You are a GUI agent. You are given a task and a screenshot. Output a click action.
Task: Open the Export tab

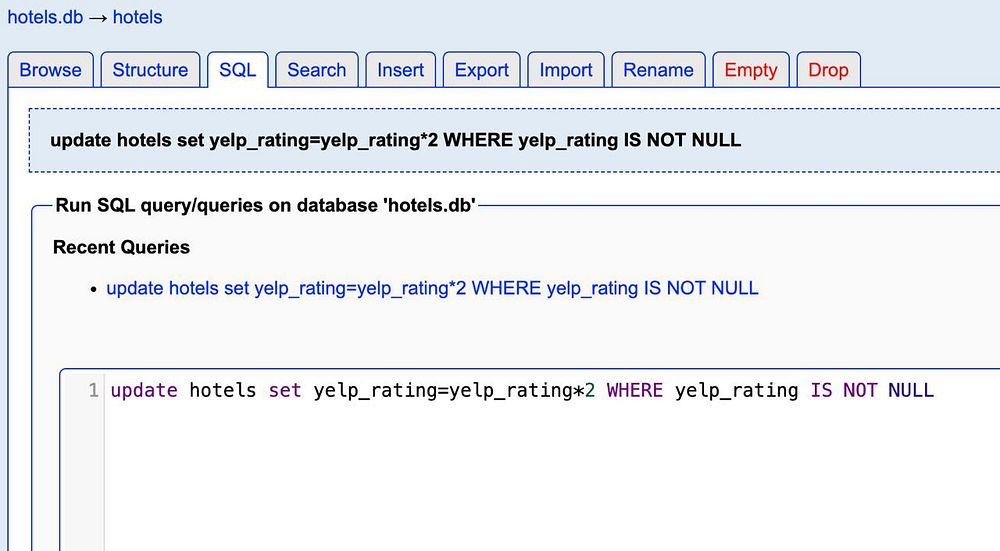pyautogui.click(x=482, y=70)
